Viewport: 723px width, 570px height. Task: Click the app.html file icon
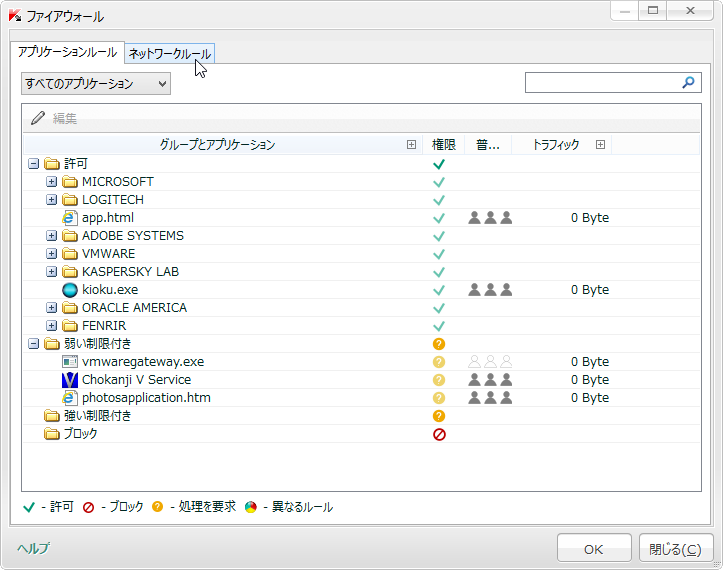coord(70,218)
